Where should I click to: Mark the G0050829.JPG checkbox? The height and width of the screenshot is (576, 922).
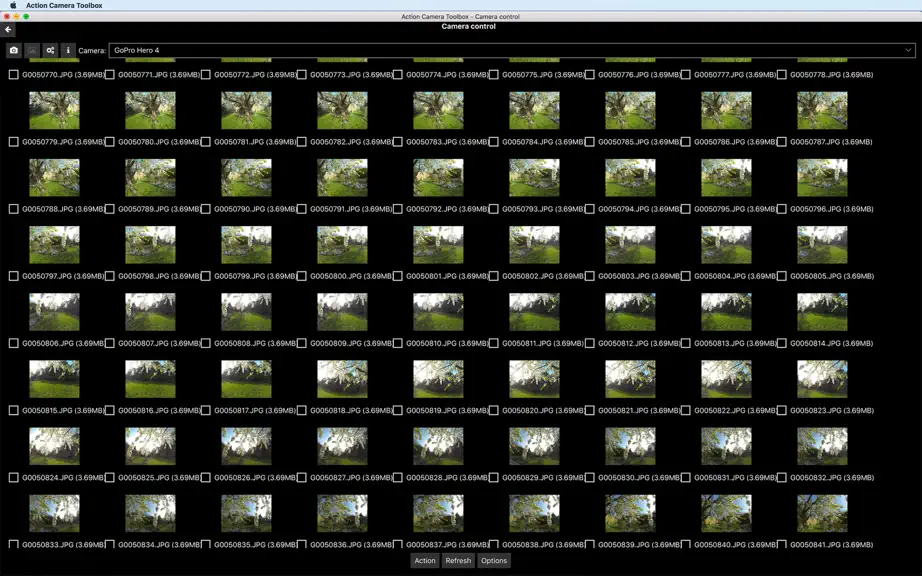pyautogui.click(x=493, y=478)
